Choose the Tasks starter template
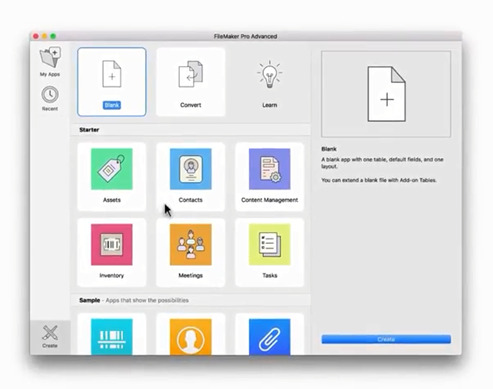The width and height of the screenshot is (493, 389). click(269, 252)
